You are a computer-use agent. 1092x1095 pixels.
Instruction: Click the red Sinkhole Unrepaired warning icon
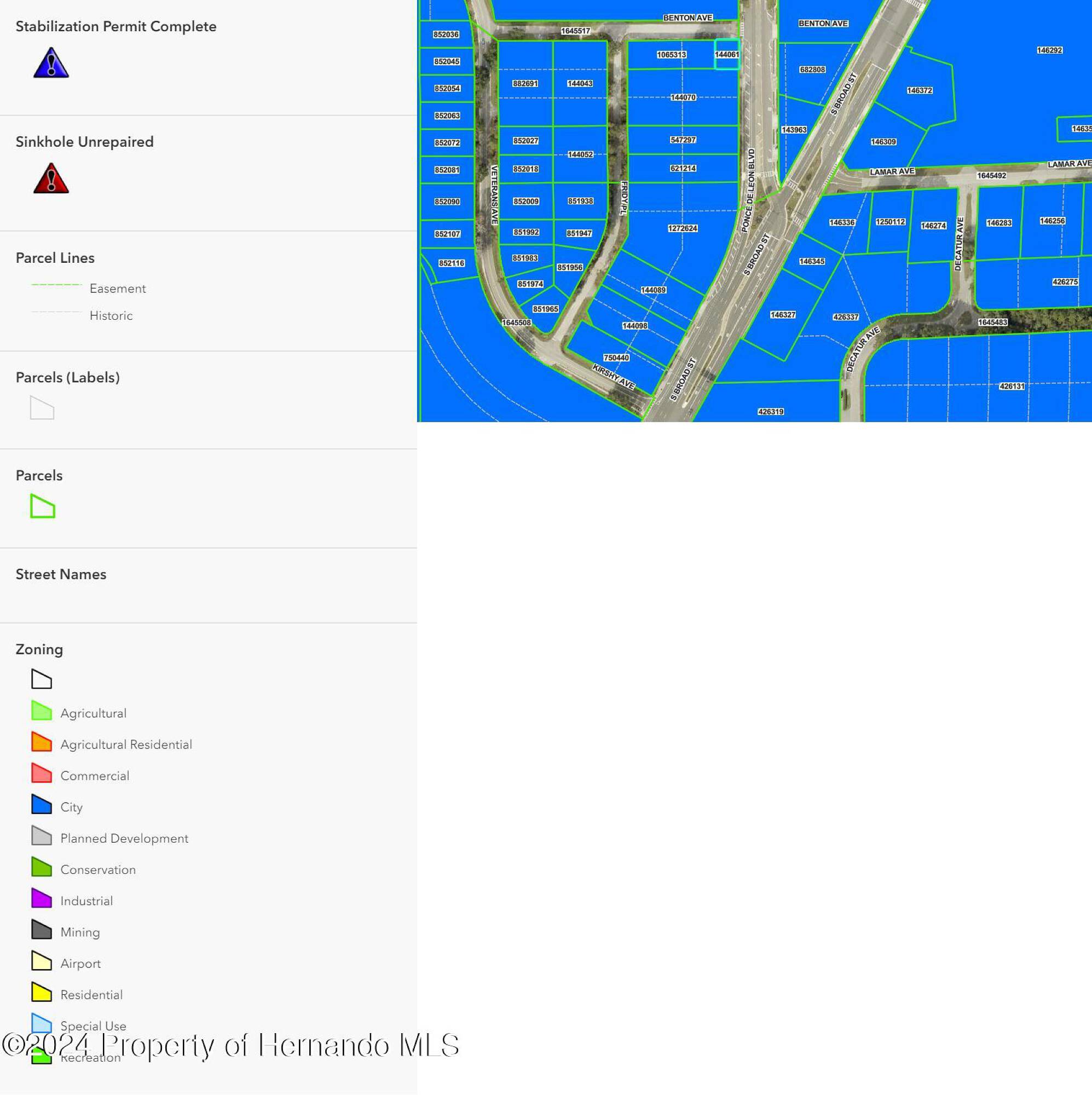point(51,178)
